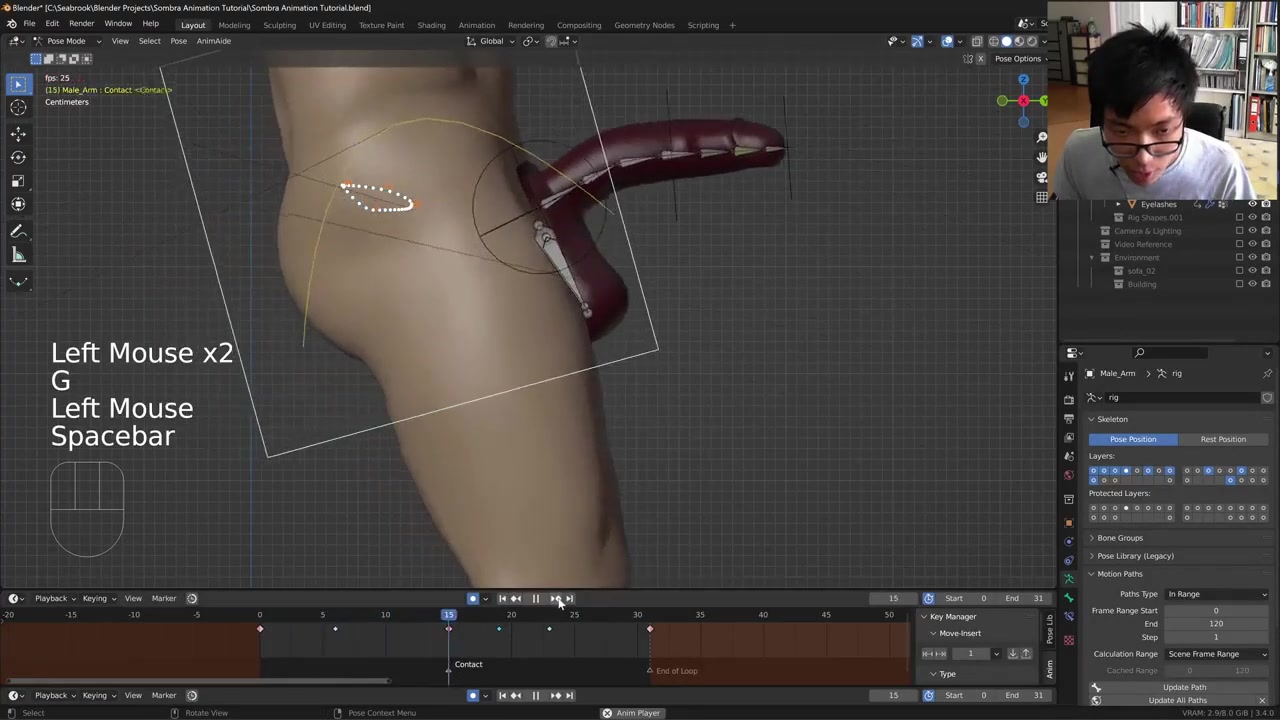The image size is (1280, 720).
Task: Collapse the Skeleton panel
Action: (x=1111, y=419)
